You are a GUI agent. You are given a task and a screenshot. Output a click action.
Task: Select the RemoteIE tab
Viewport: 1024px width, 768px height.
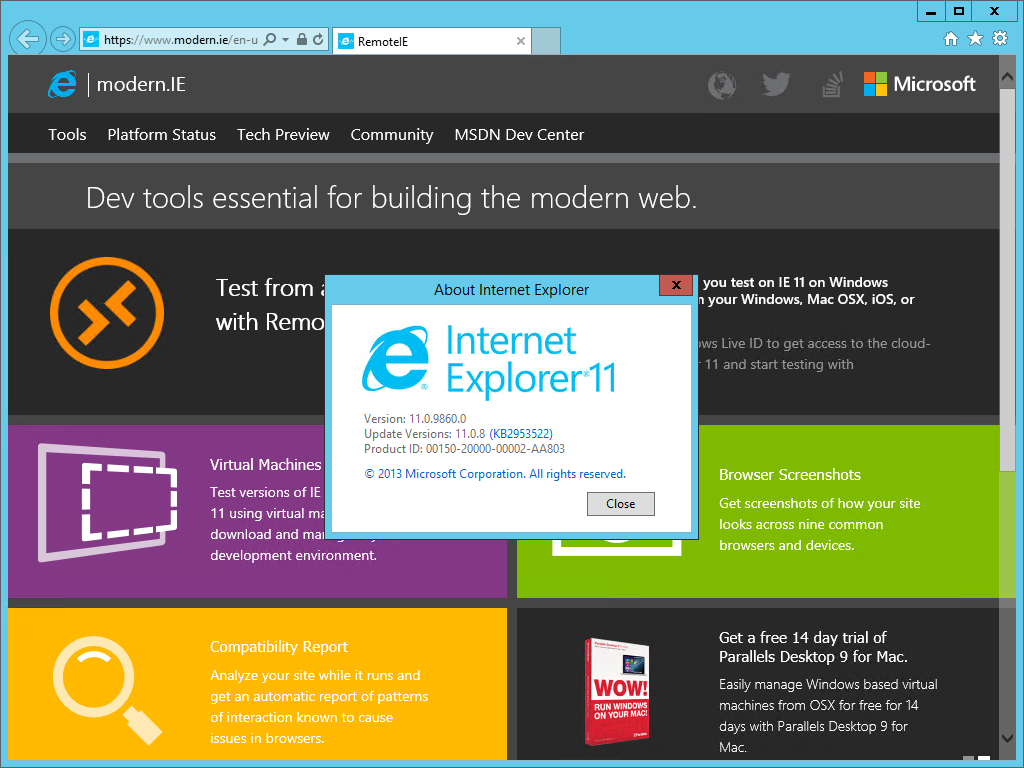[431, 41]
